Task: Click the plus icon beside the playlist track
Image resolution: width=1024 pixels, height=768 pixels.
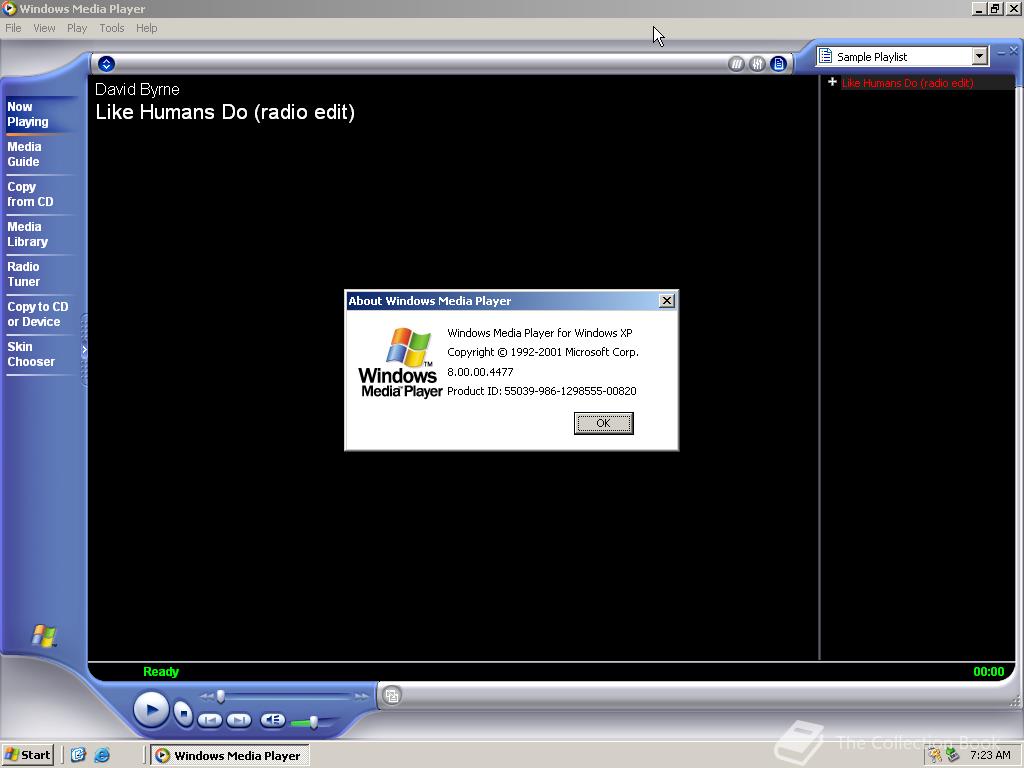Action: click(x=832, y=82)
